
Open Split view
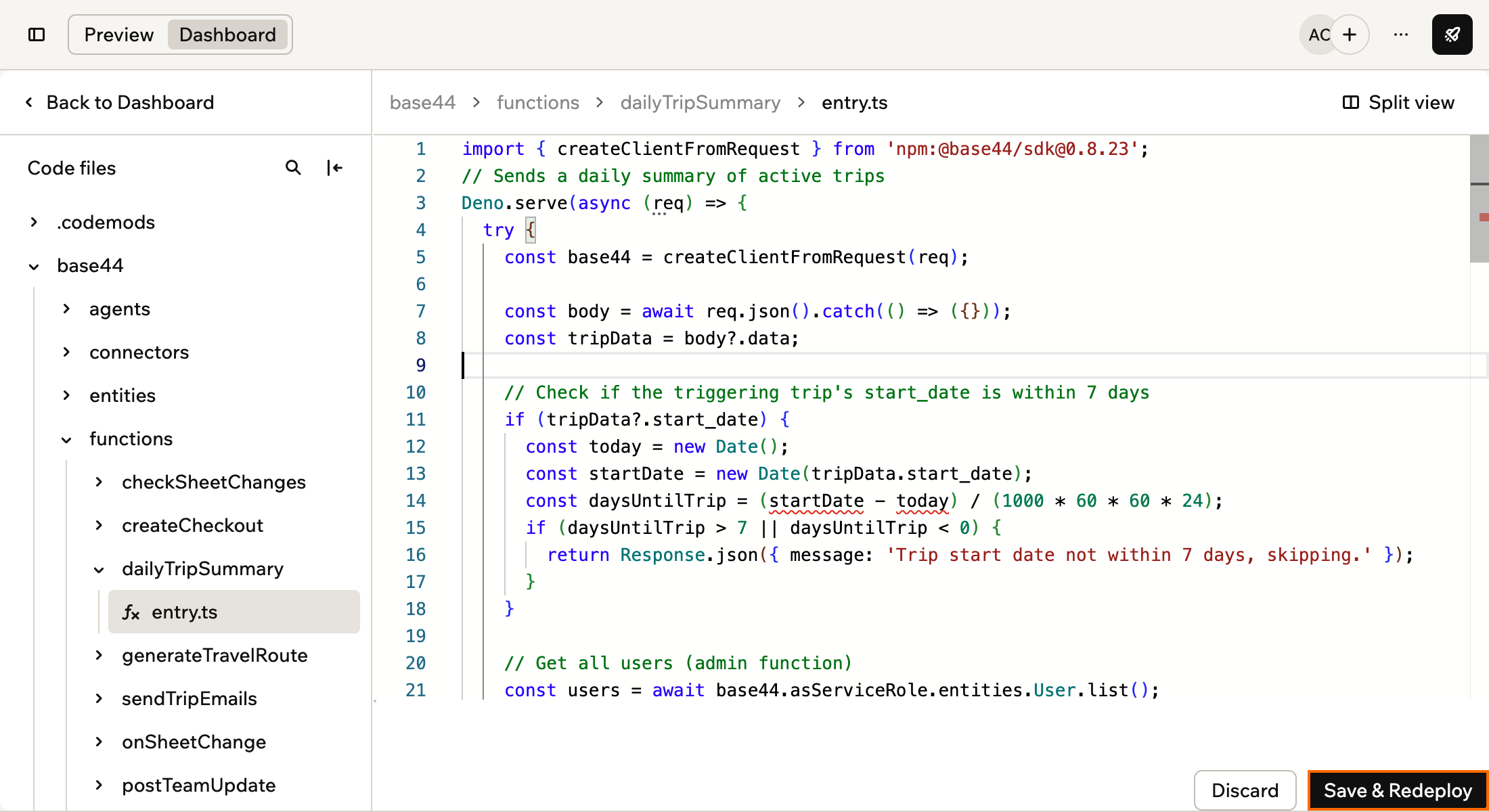[x=1398, y=102]
